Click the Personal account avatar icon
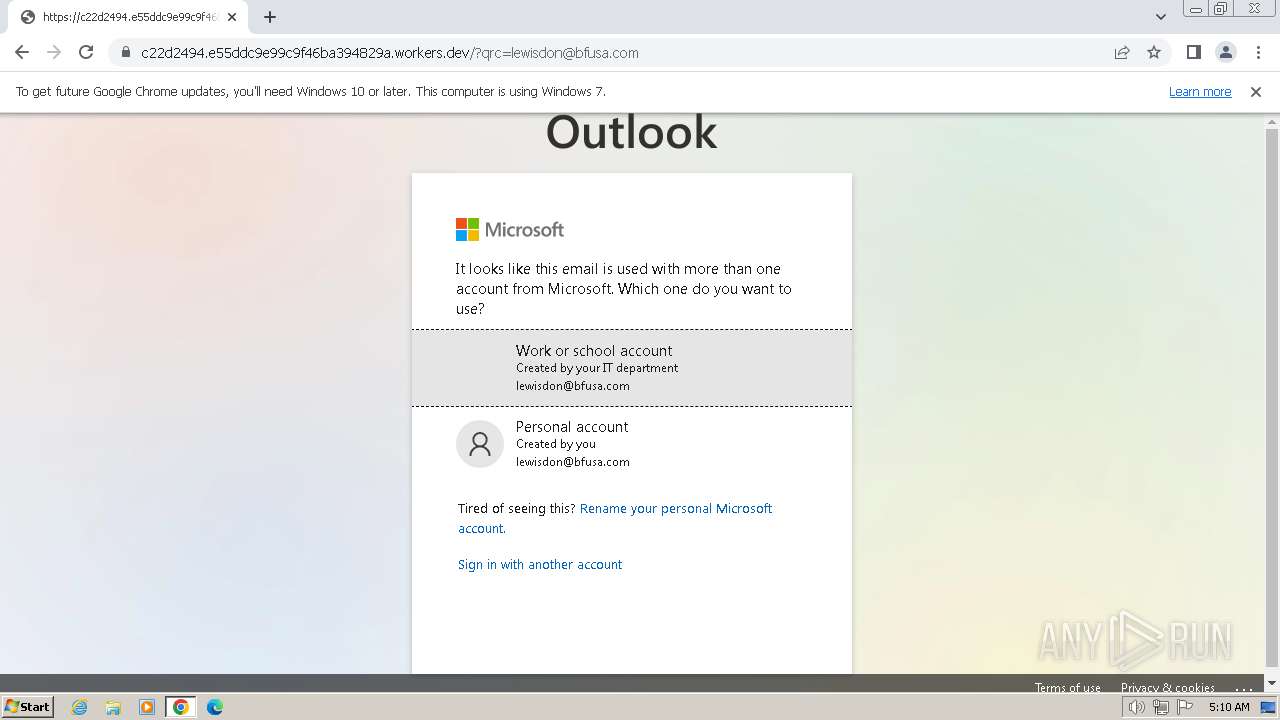1280x720 pixels. pos(480,444)
